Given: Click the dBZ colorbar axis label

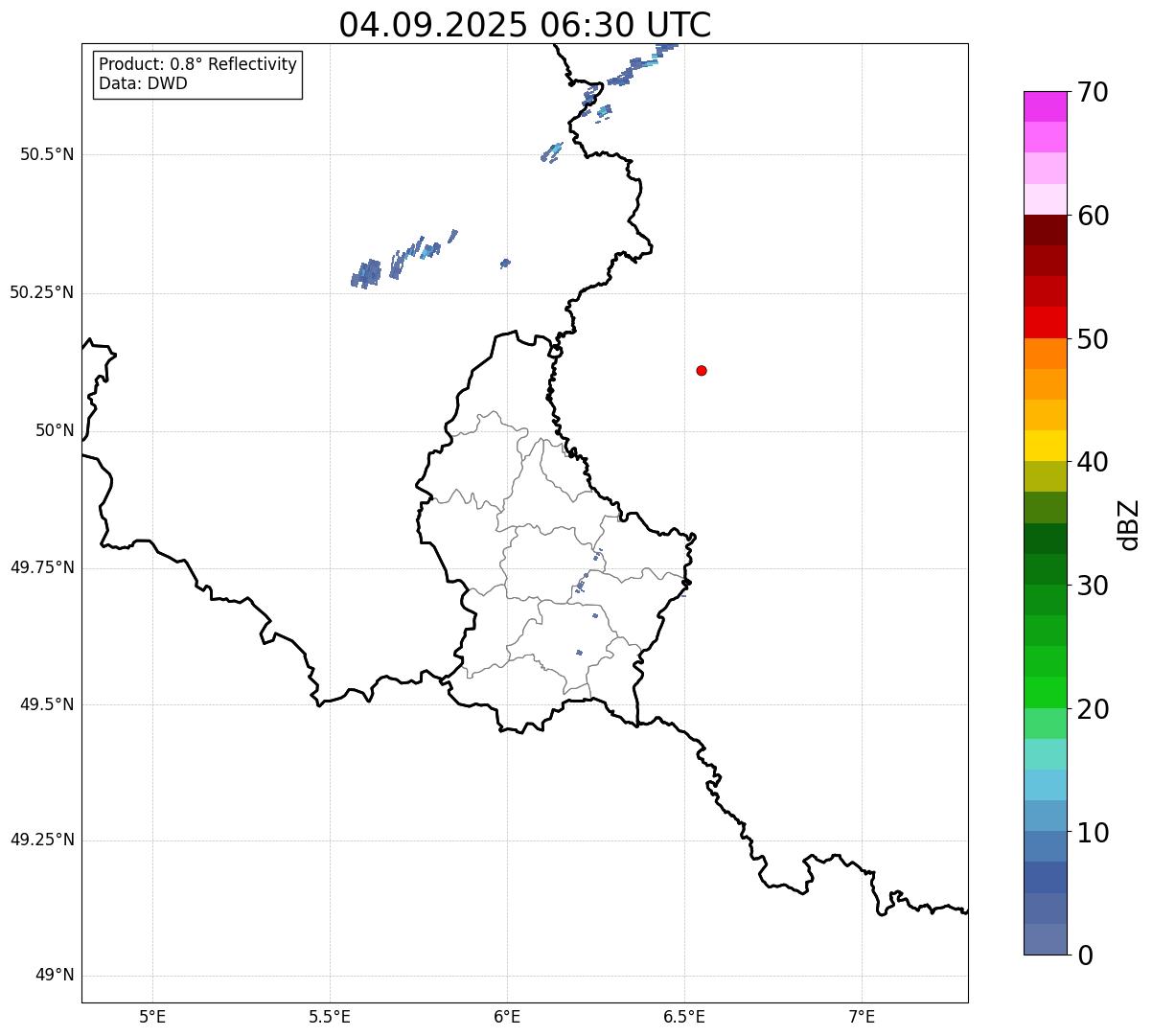Looking at the screenshot, I should [x=1130, y=524].
